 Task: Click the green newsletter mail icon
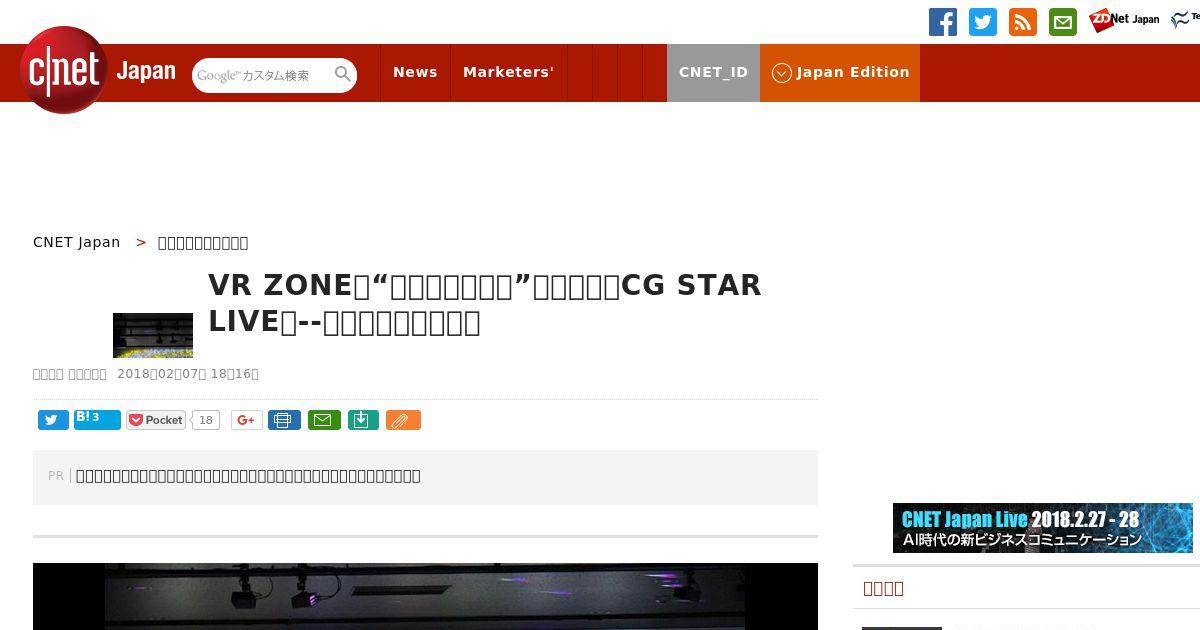(1063, 22)
